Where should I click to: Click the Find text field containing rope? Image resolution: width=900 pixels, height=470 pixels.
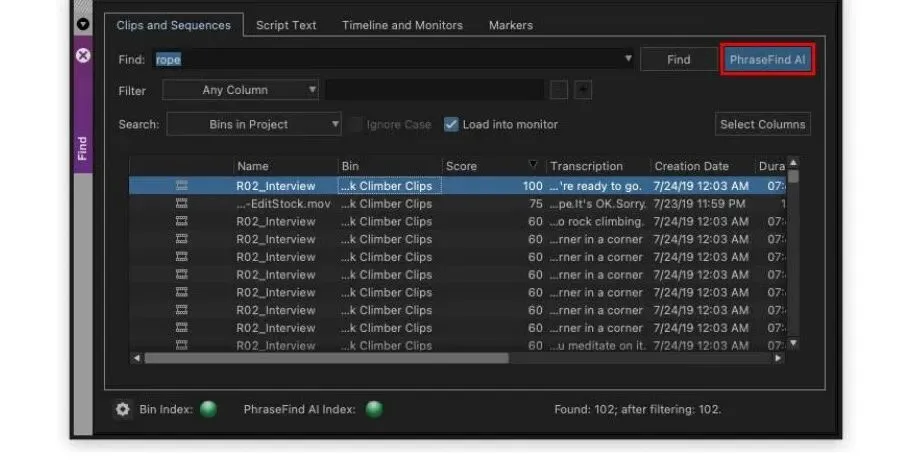(x=387, y=59)
